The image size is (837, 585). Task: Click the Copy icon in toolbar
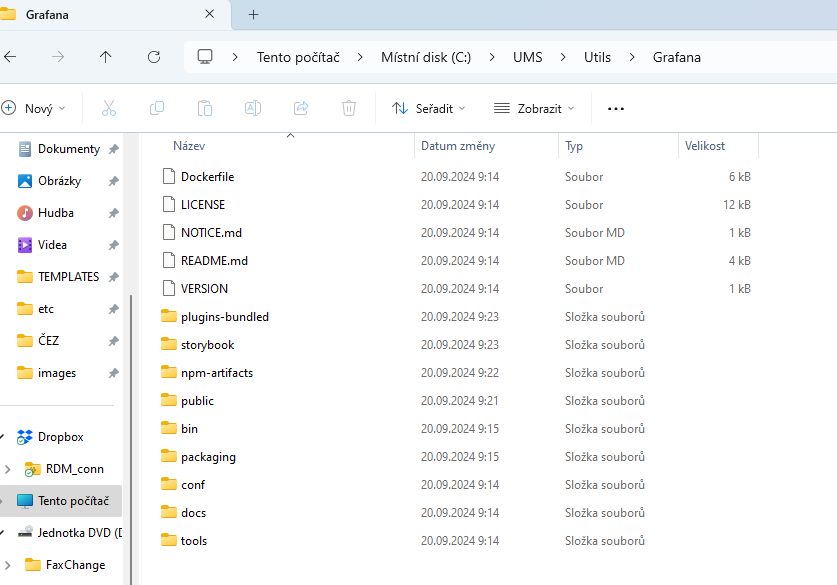(157, 108)
